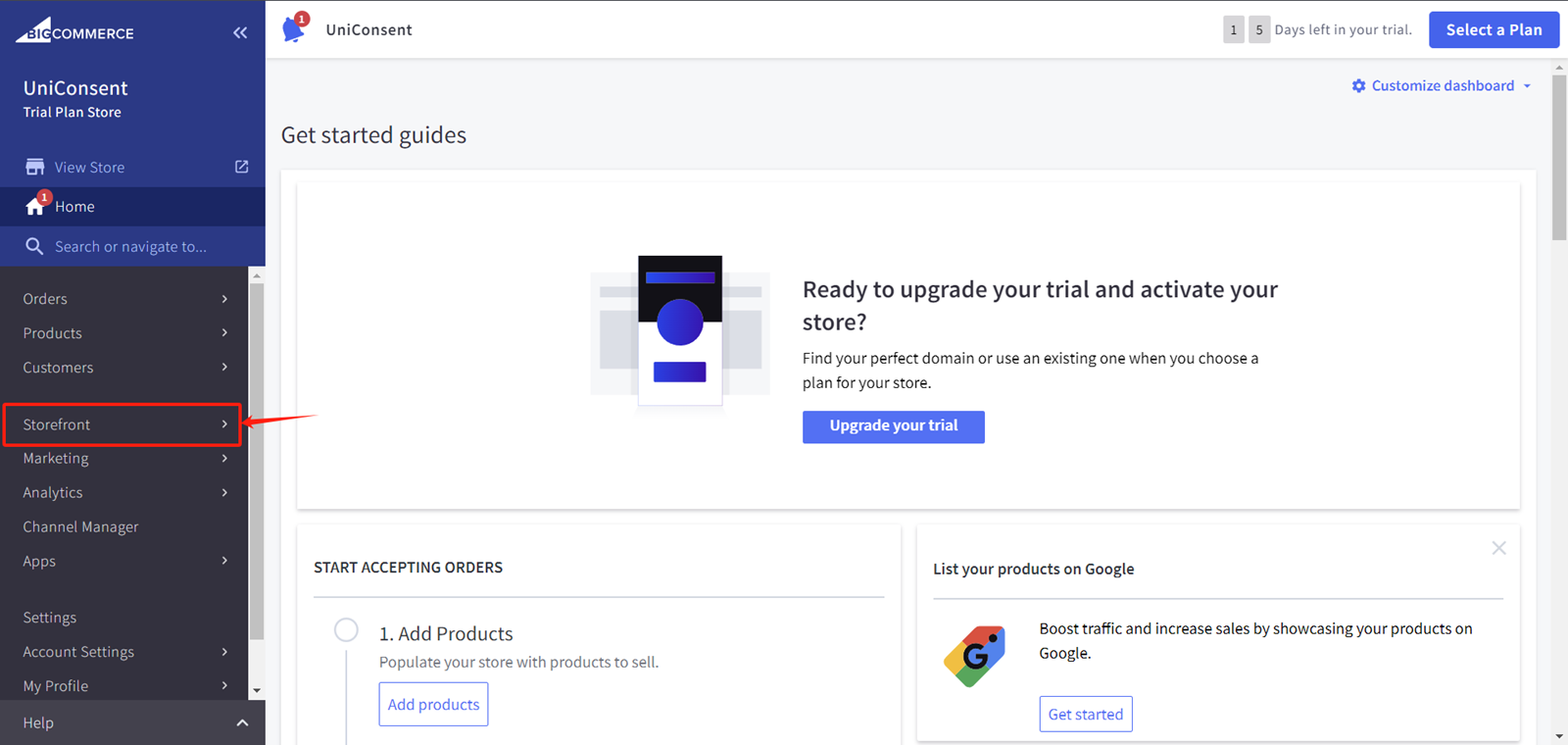Click the START ACCEPTING ORDERS heading

(408, 568)
